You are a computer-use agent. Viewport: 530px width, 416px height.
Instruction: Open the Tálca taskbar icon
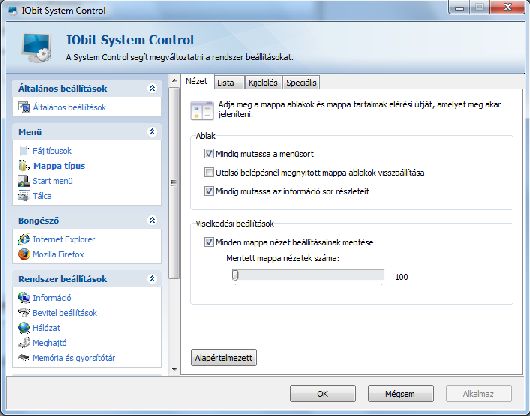24,196
